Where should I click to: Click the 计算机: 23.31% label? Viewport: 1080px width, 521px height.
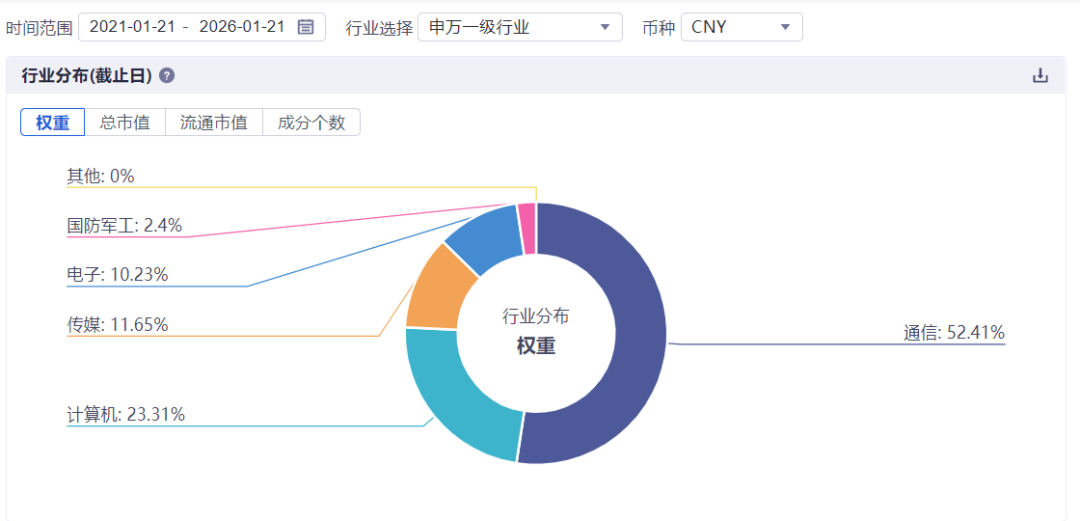tap(126, 414)
